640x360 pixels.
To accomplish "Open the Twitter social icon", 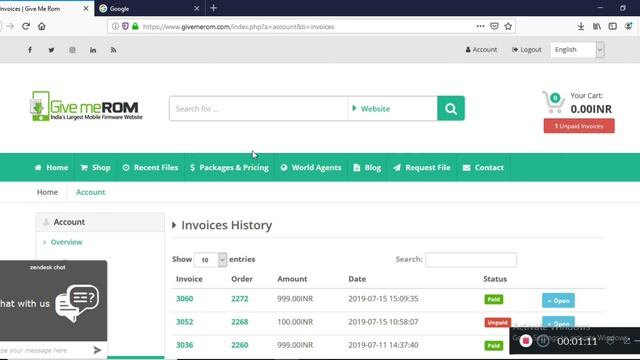I will [x=51, y=50].
